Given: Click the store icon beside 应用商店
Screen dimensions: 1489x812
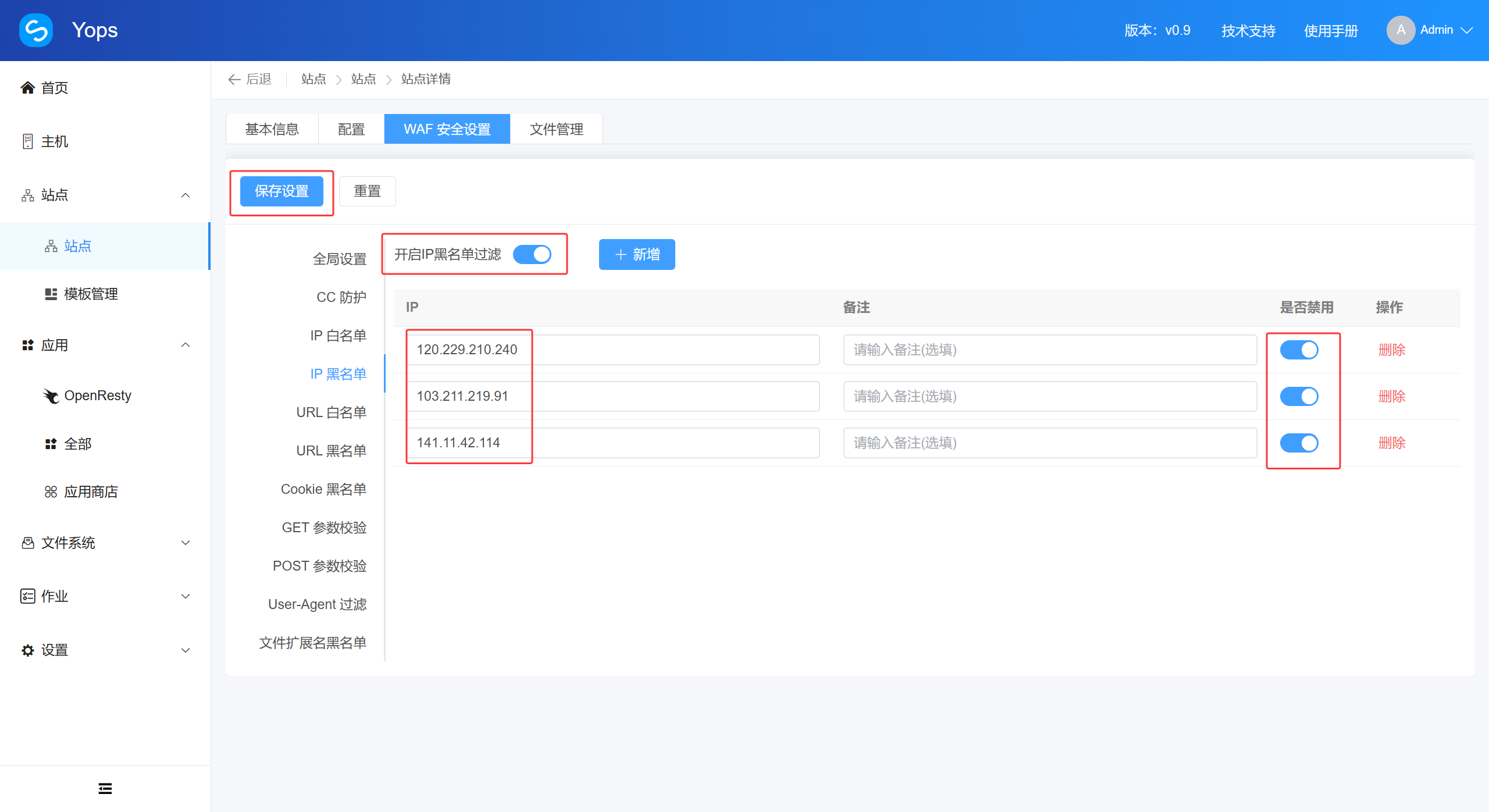Looking at the screenshot, I should pyautogui.click(x=51, y=492).
